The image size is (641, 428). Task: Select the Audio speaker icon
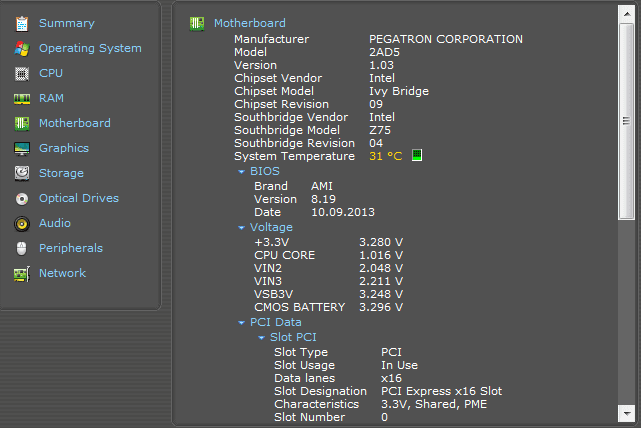(21, 223)
